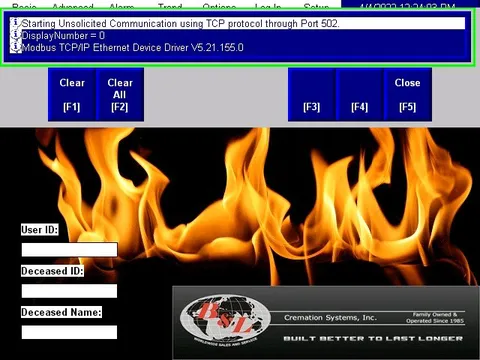Open the Log In menu at the top
Viewport: 480px width, 360px height.
[268, 6]
